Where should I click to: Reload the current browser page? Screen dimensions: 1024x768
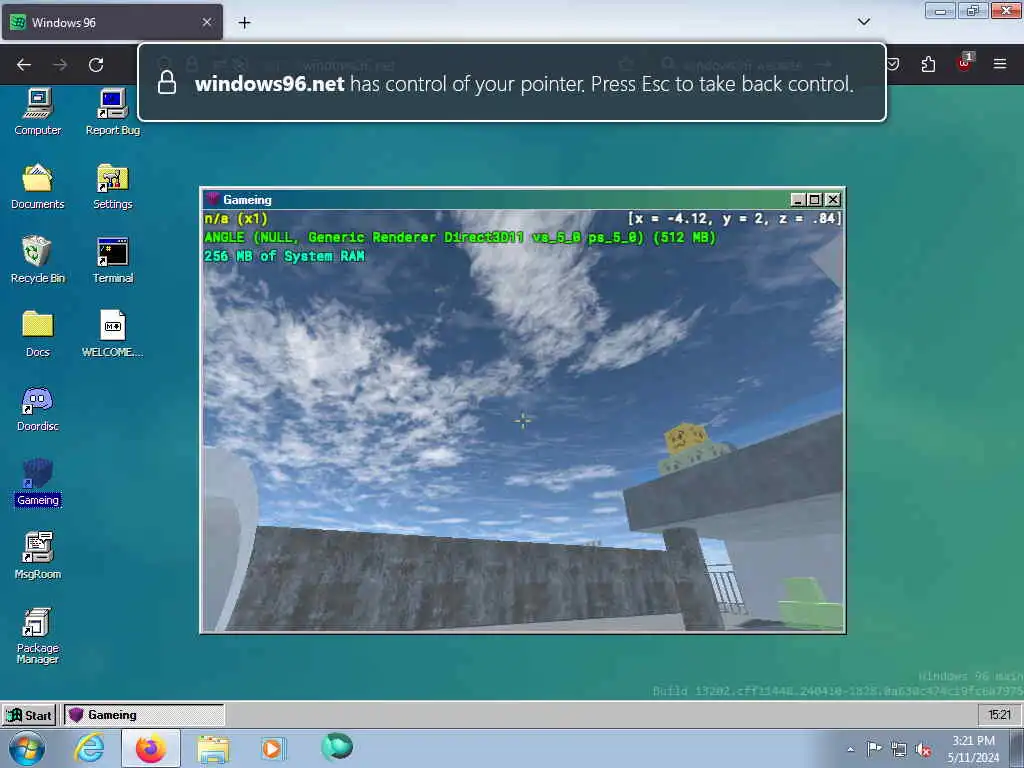click(96, 65)
